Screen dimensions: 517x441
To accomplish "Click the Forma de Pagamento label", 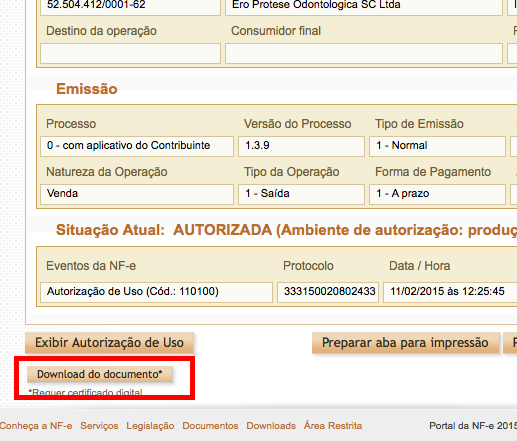I will coord(433,172).
